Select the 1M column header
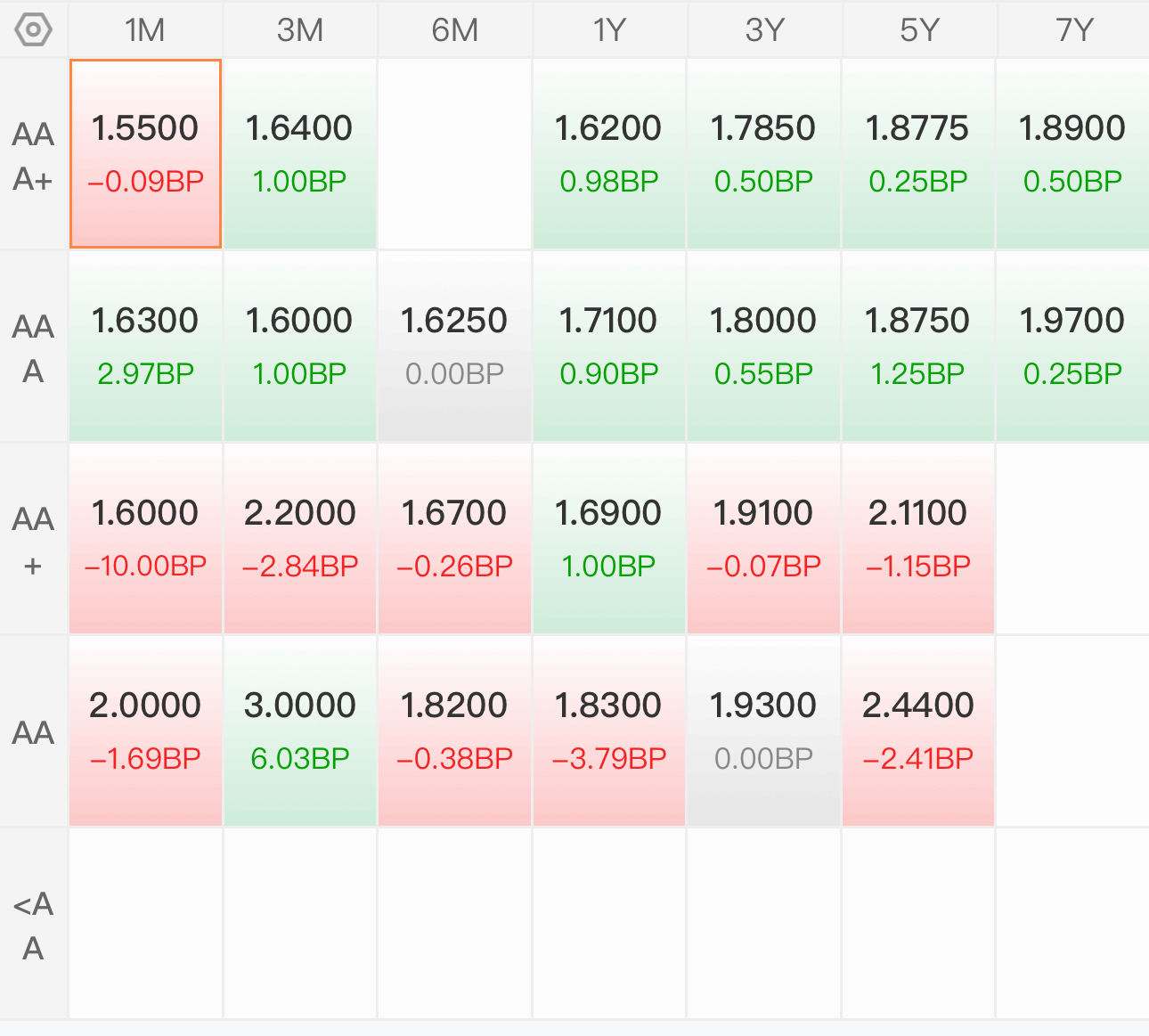 tap(145, 30)
